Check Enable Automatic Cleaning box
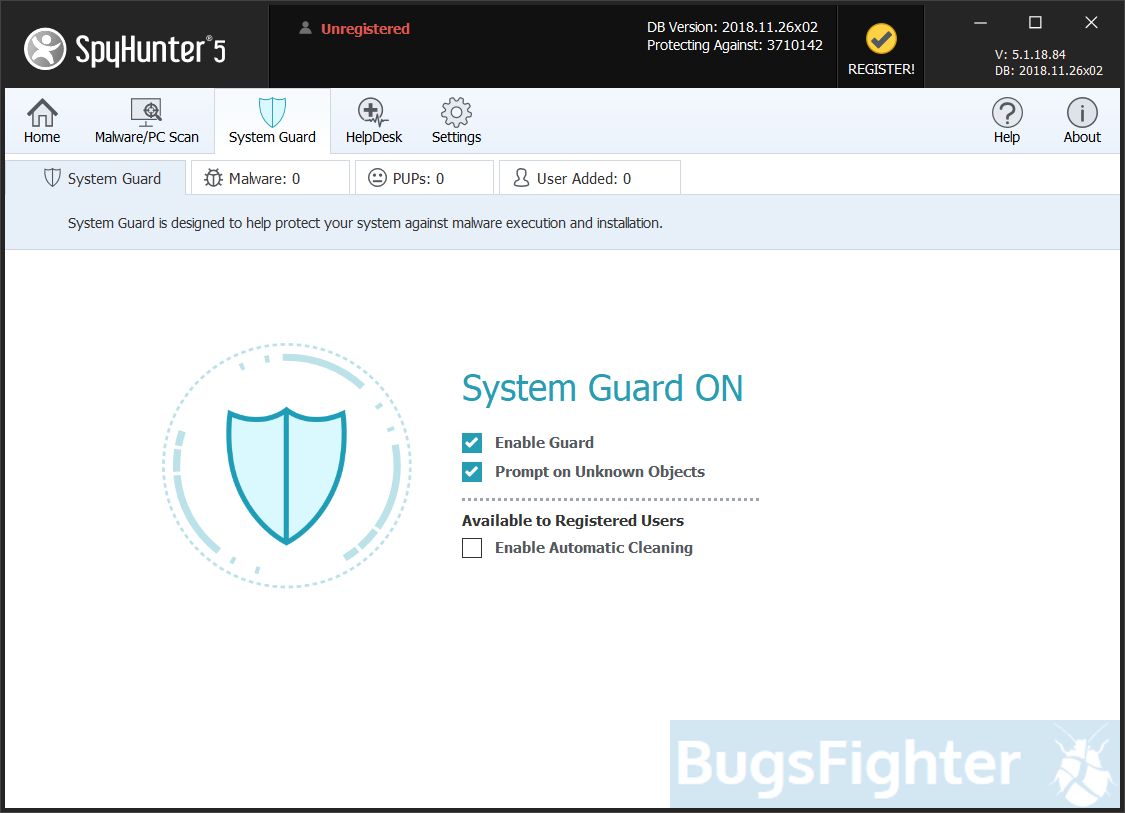This screenshot has width=1125, height=813. point(472,548)
